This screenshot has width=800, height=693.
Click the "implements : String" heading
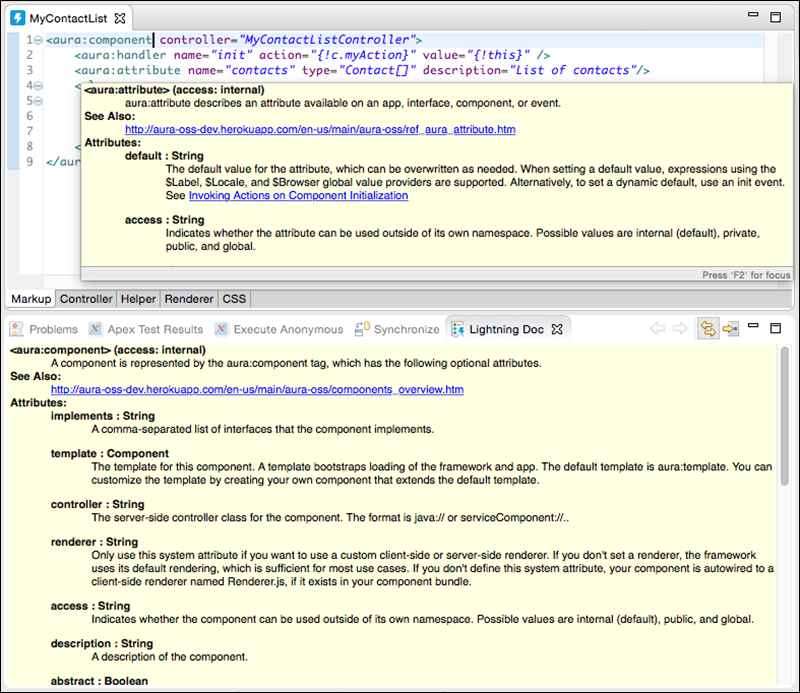tap(103, 416)
